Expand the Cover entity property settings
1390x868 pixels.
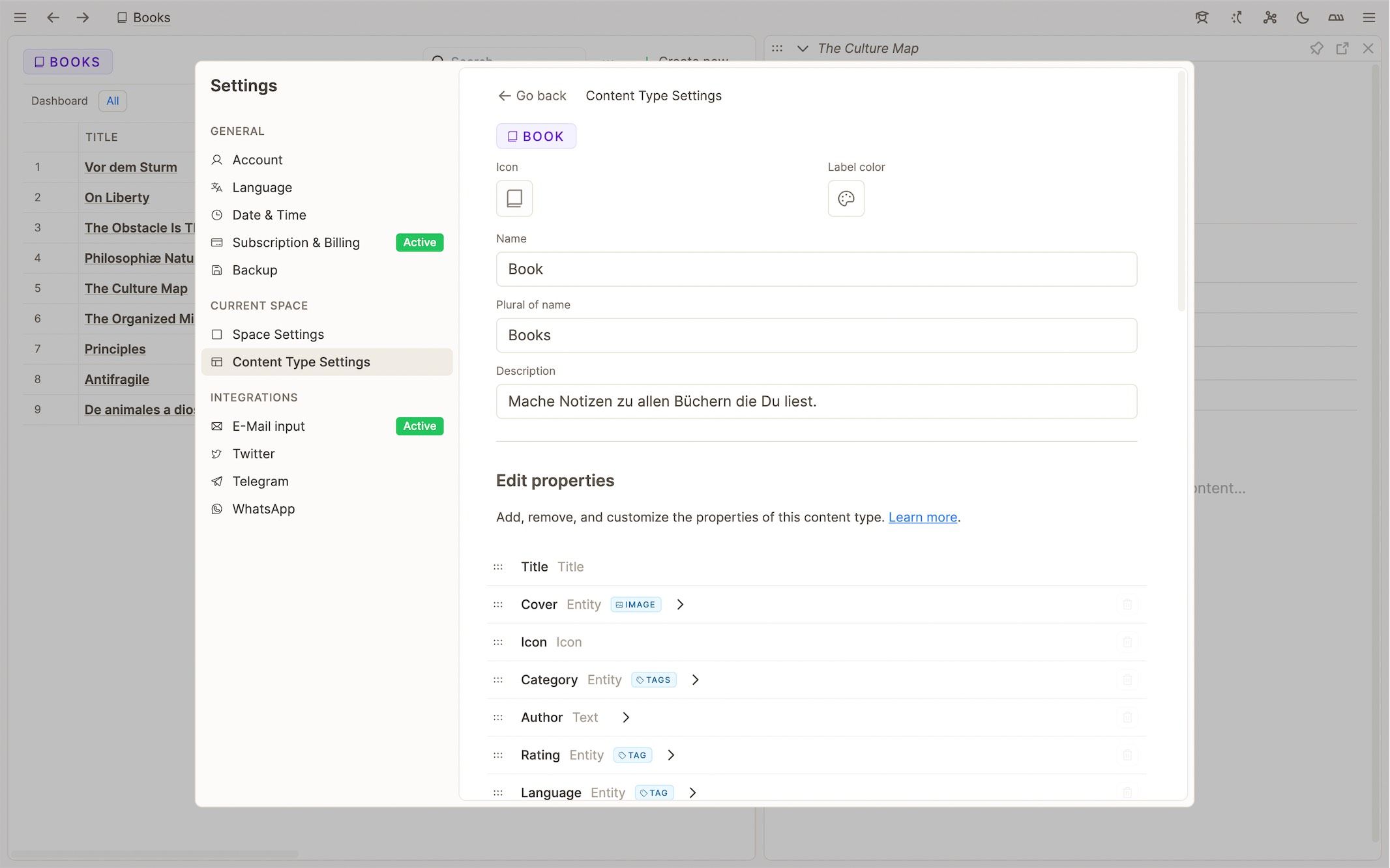(680, 604)
